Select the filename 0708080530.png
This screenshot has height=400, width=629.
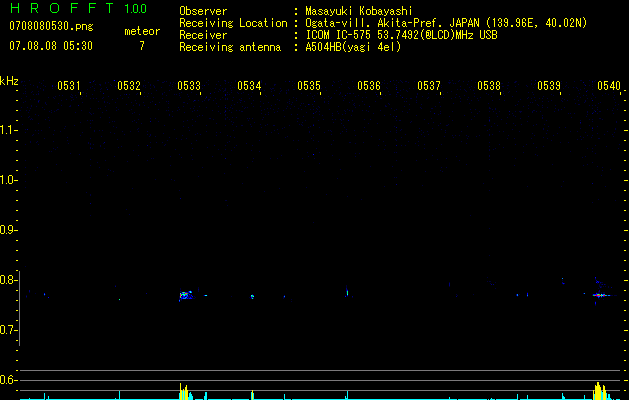point(51,26)
